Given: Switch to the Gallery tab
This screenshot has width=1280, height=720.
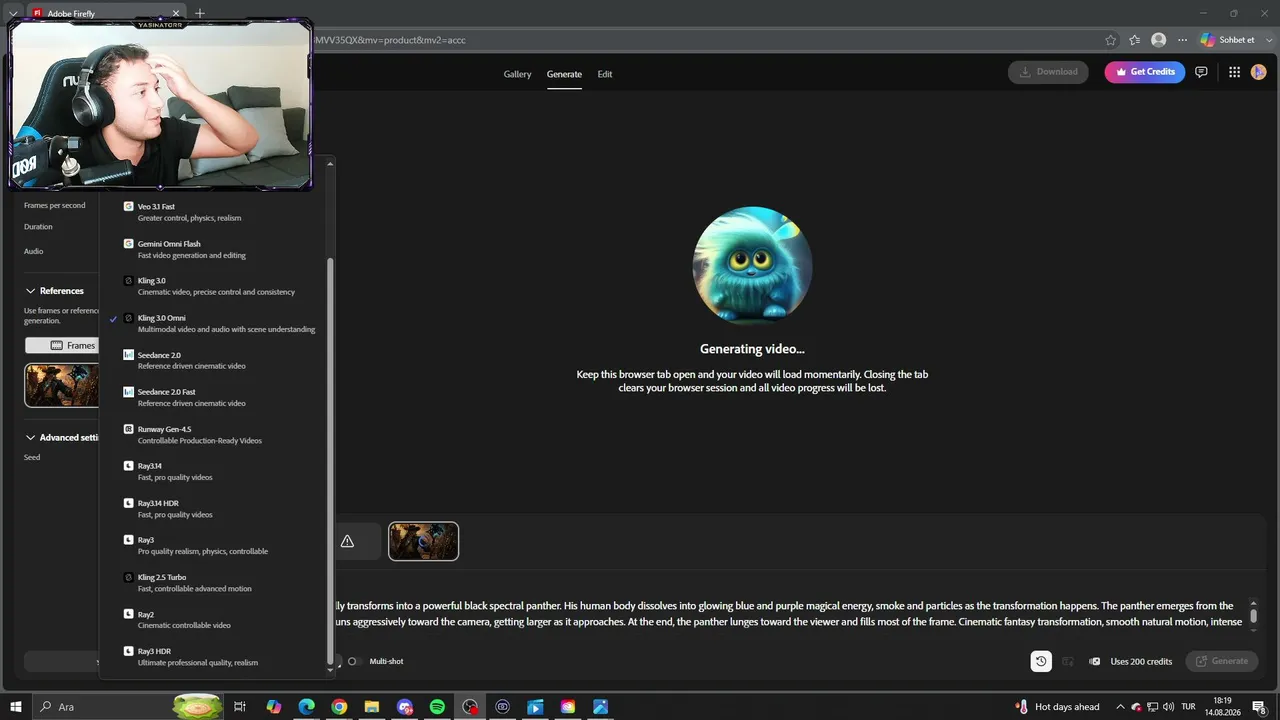Looking at the screenshot, I should 517,74.
